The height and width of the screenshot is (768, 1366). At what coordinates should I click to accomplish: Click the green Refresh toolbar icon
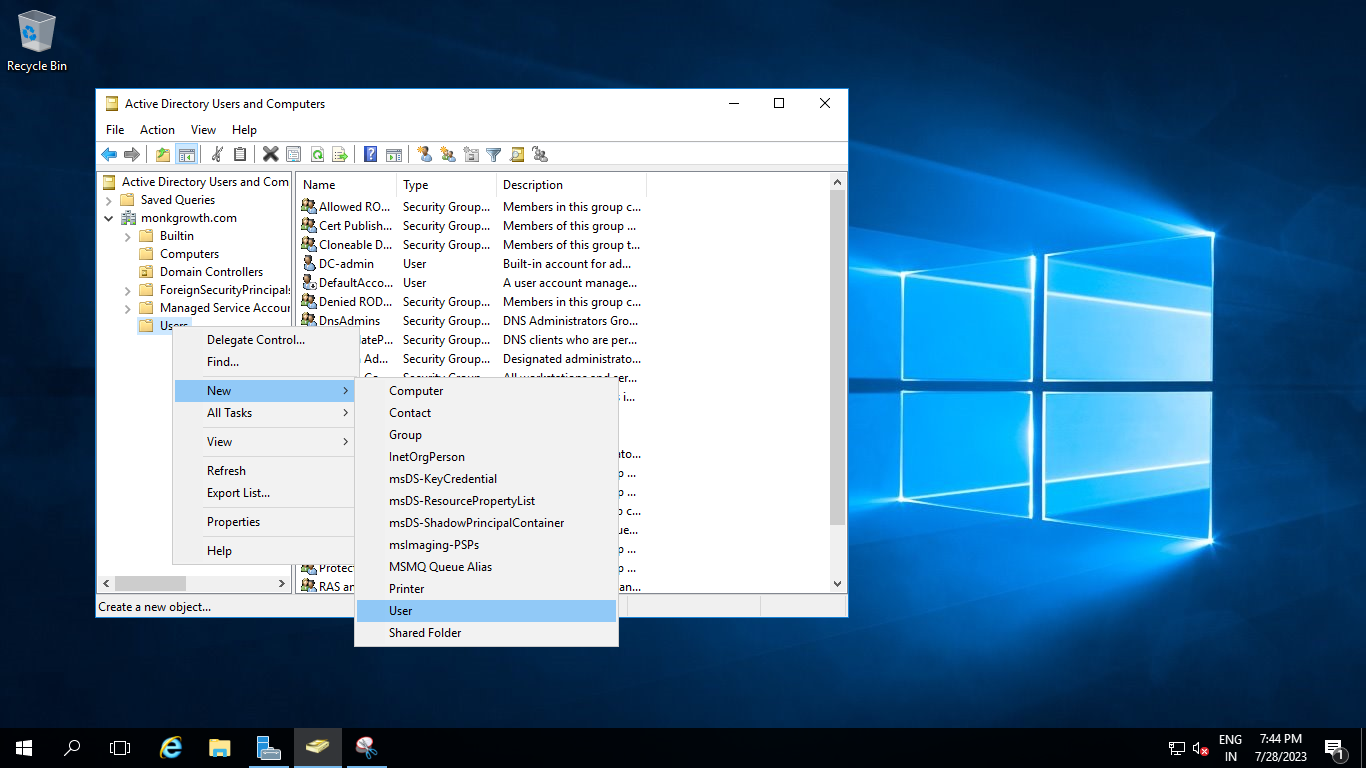click(x=316, y=154)
